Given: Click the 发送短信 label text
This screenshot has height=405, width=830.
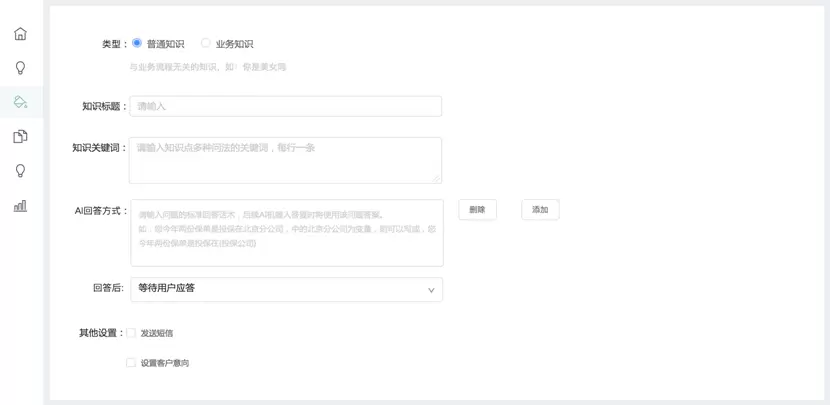Looking at the screenshot, I should click(x=157, y=333).
